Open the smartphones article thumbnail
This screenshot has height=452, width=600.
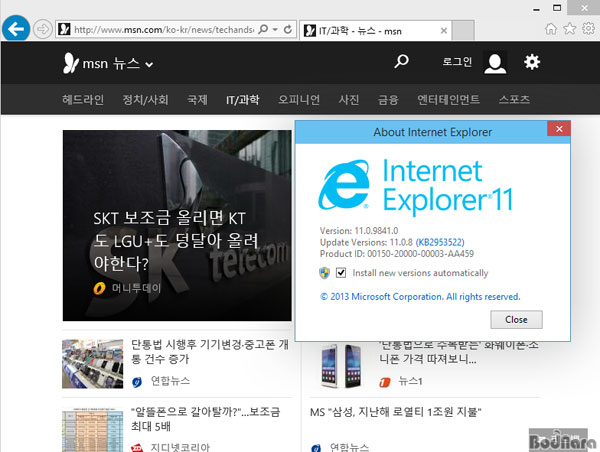click(x=340, y=366)
